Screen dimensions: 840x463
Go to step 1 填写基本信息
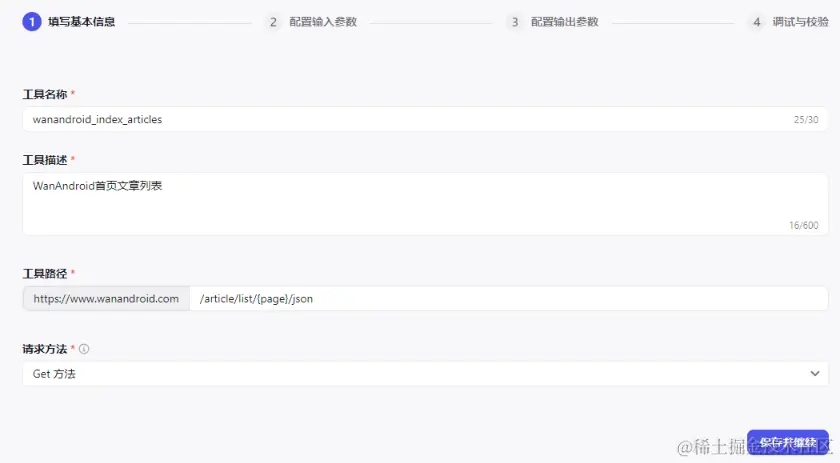(x=69, y=22)
